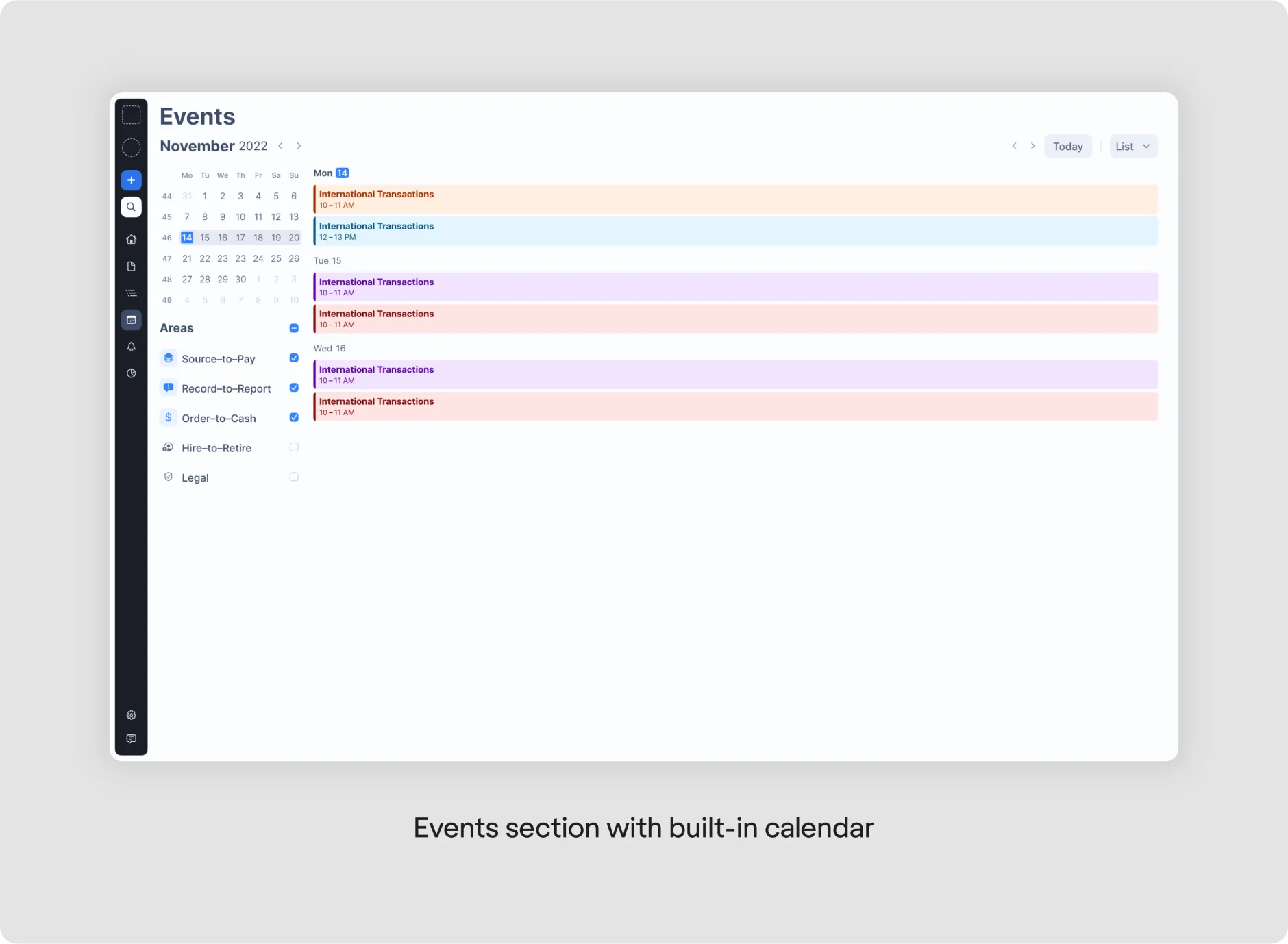Open the document page icon
This screenshot has width=1288, height=944.
pos(132,266)
